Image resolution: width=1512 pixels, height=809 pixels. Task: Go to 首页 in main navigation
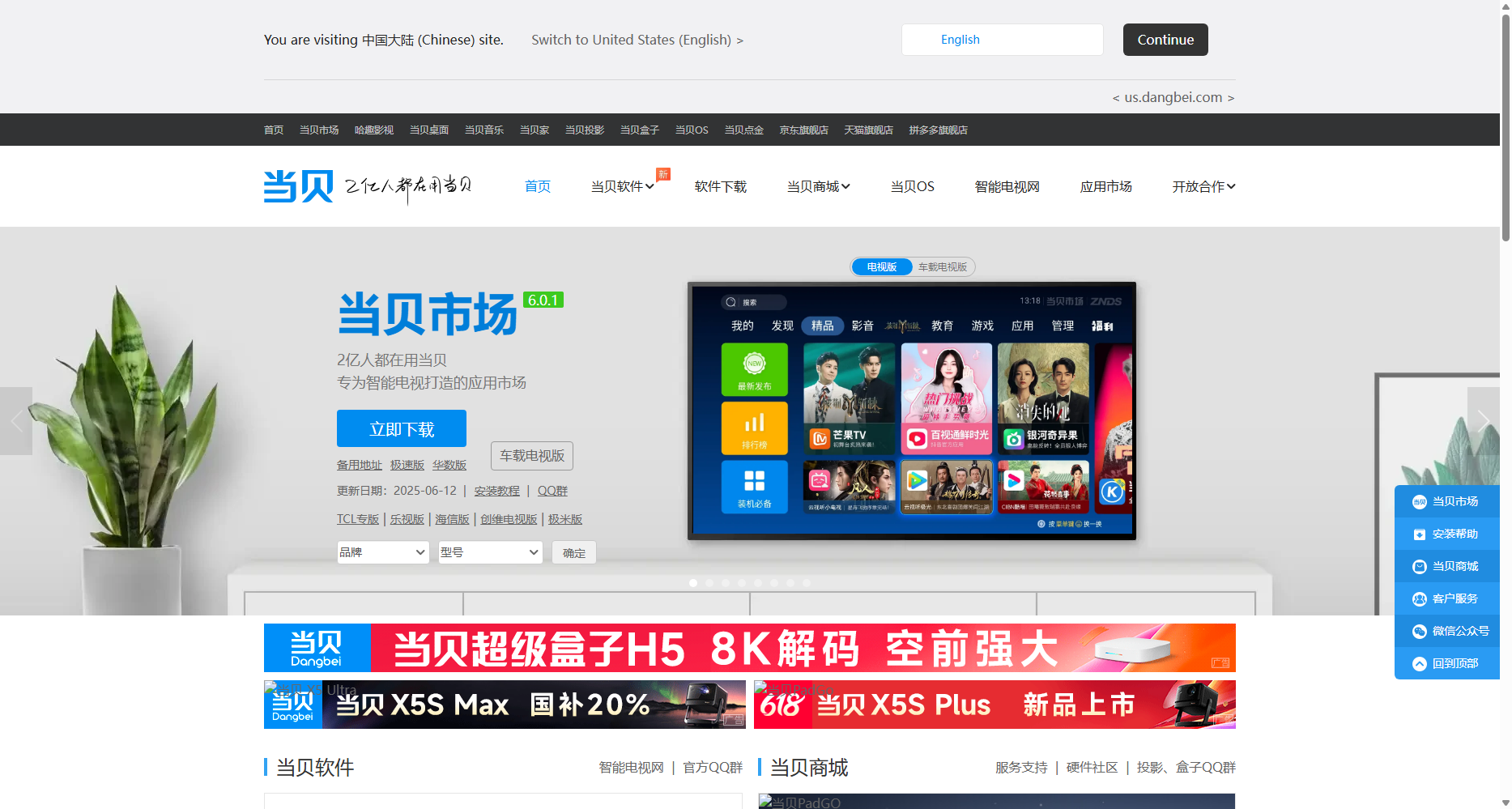(x=538, y=186)
